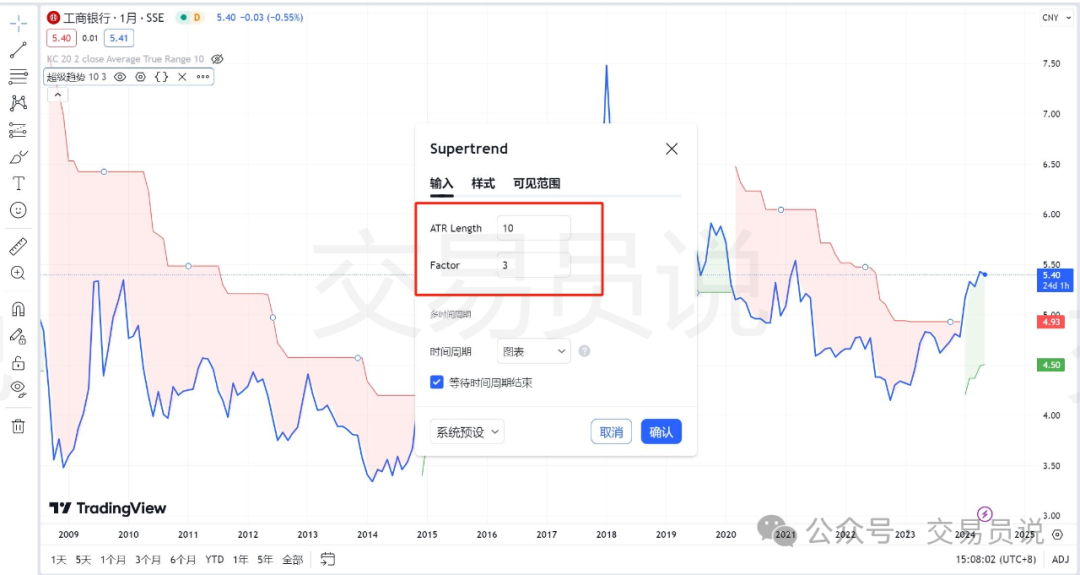Open the go to date calendar icon

click(x=328, y=559)
